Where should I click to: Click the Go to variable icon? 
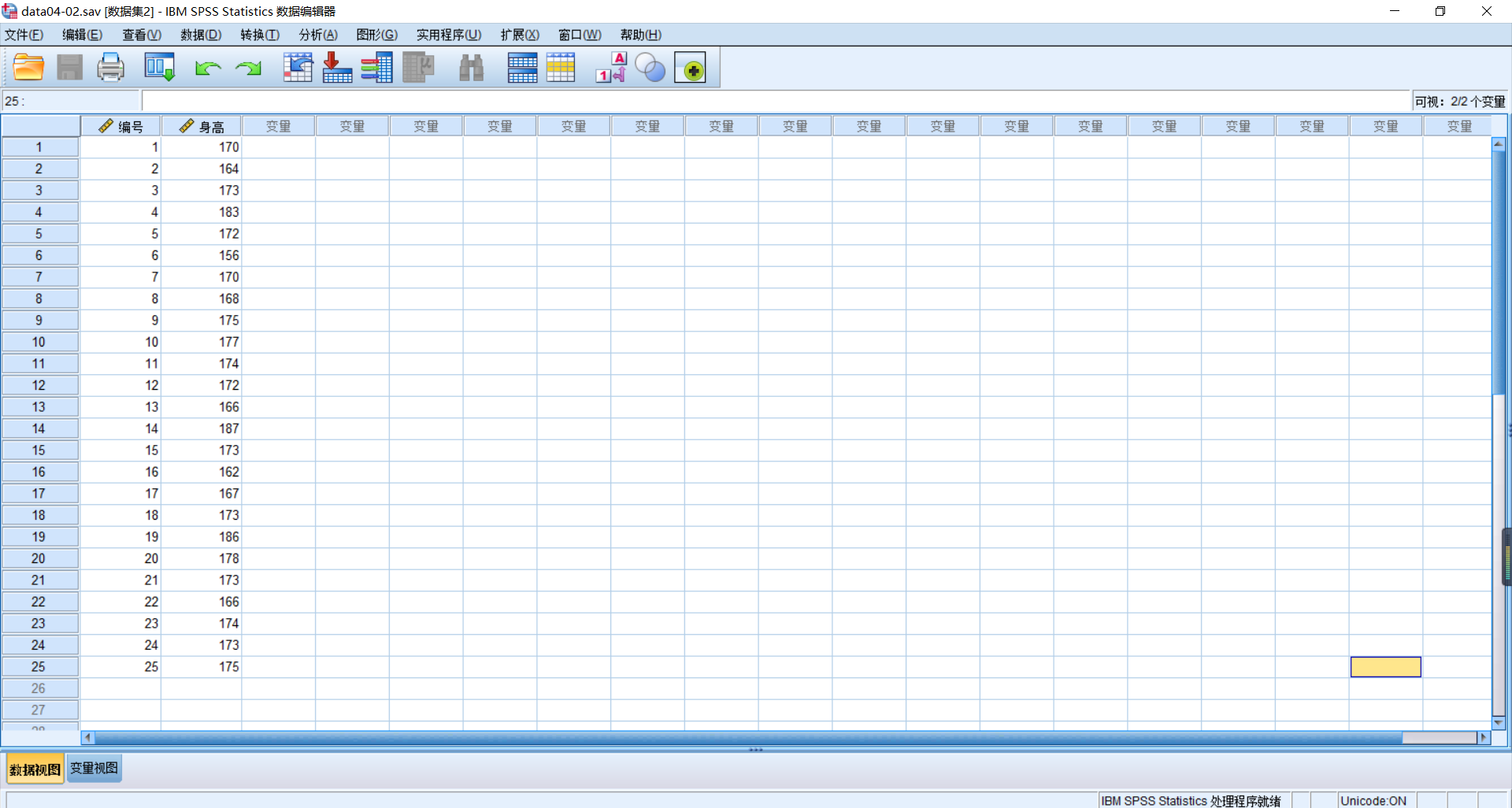tap(337, 68)
